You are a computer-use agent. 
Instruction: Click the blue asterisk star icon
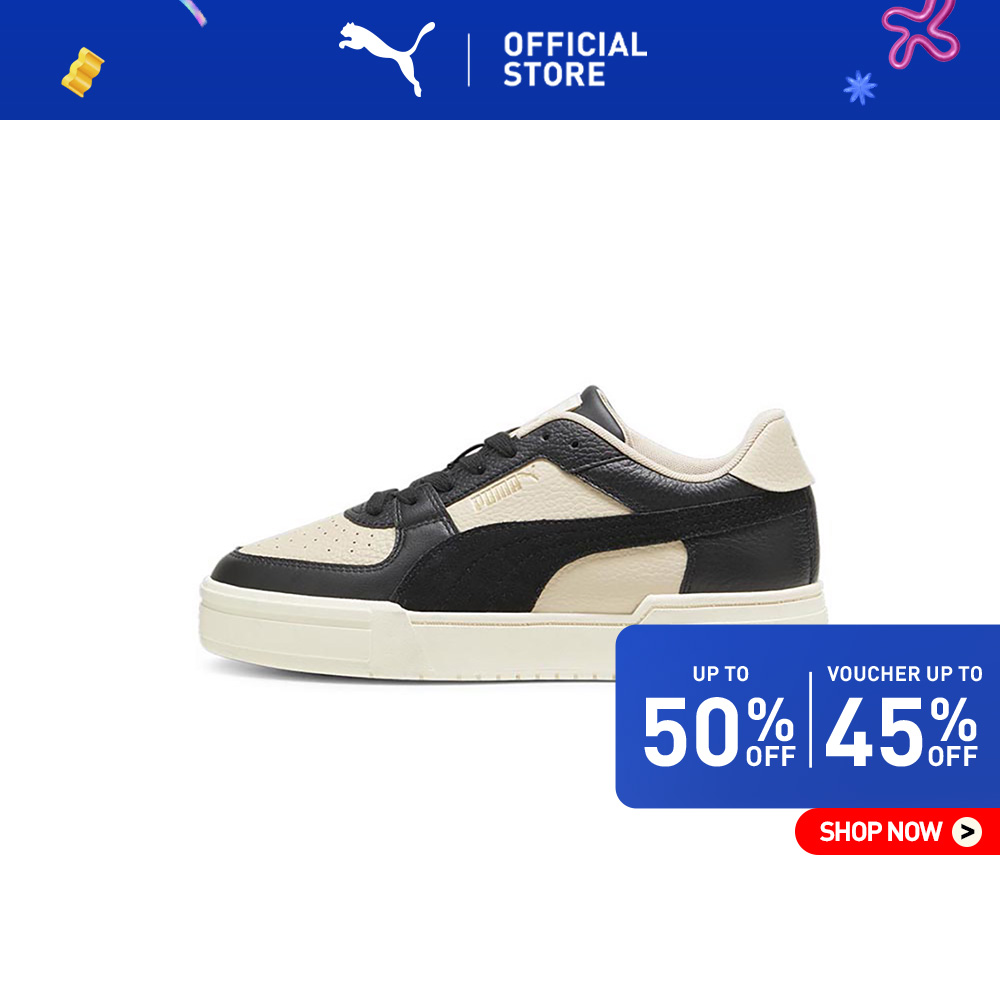coord(860,87)
